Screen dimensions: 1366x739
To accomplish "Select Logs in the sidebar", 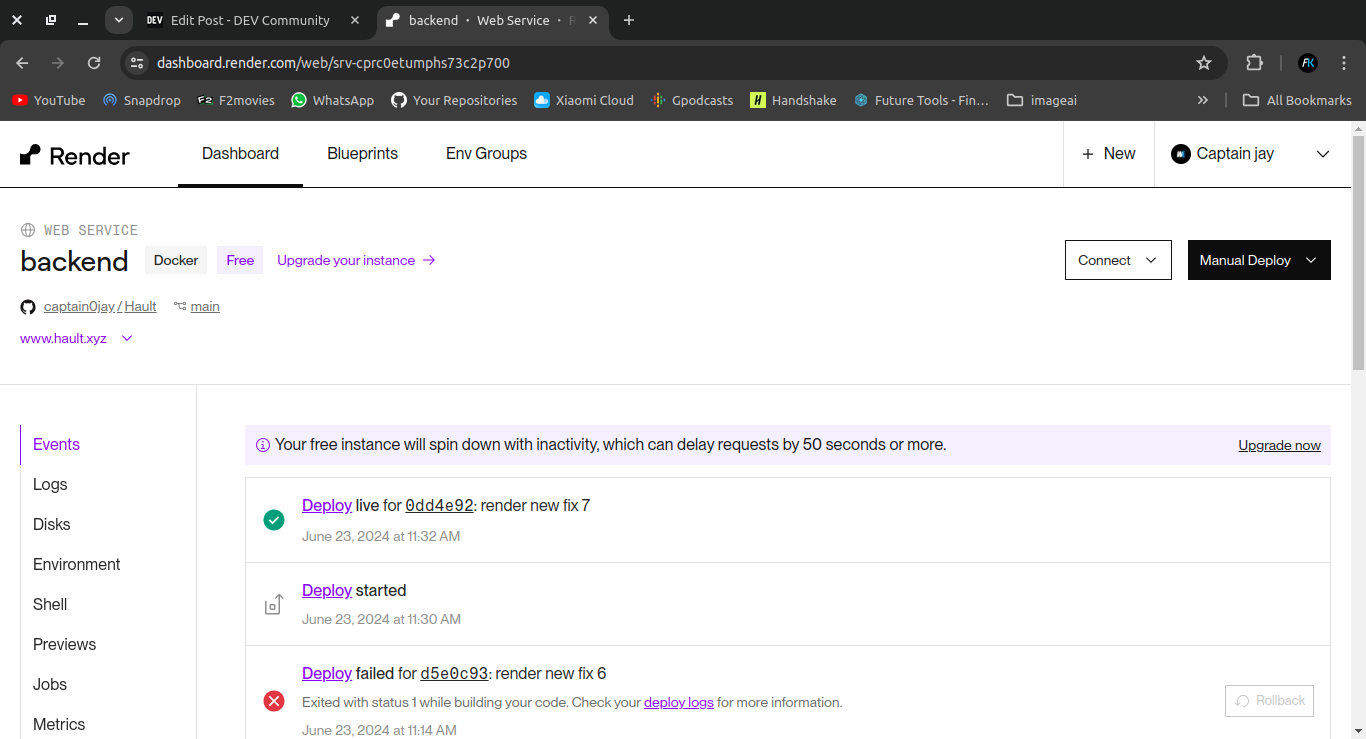I will 50,485.
